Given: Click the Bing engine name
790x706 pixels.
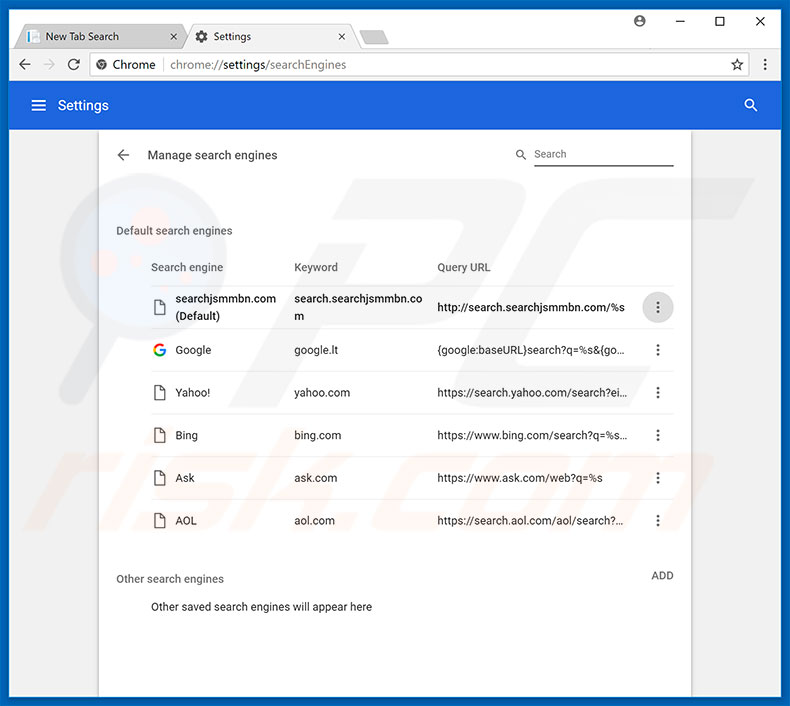Looking at the screenshot, I should point(186,435).
